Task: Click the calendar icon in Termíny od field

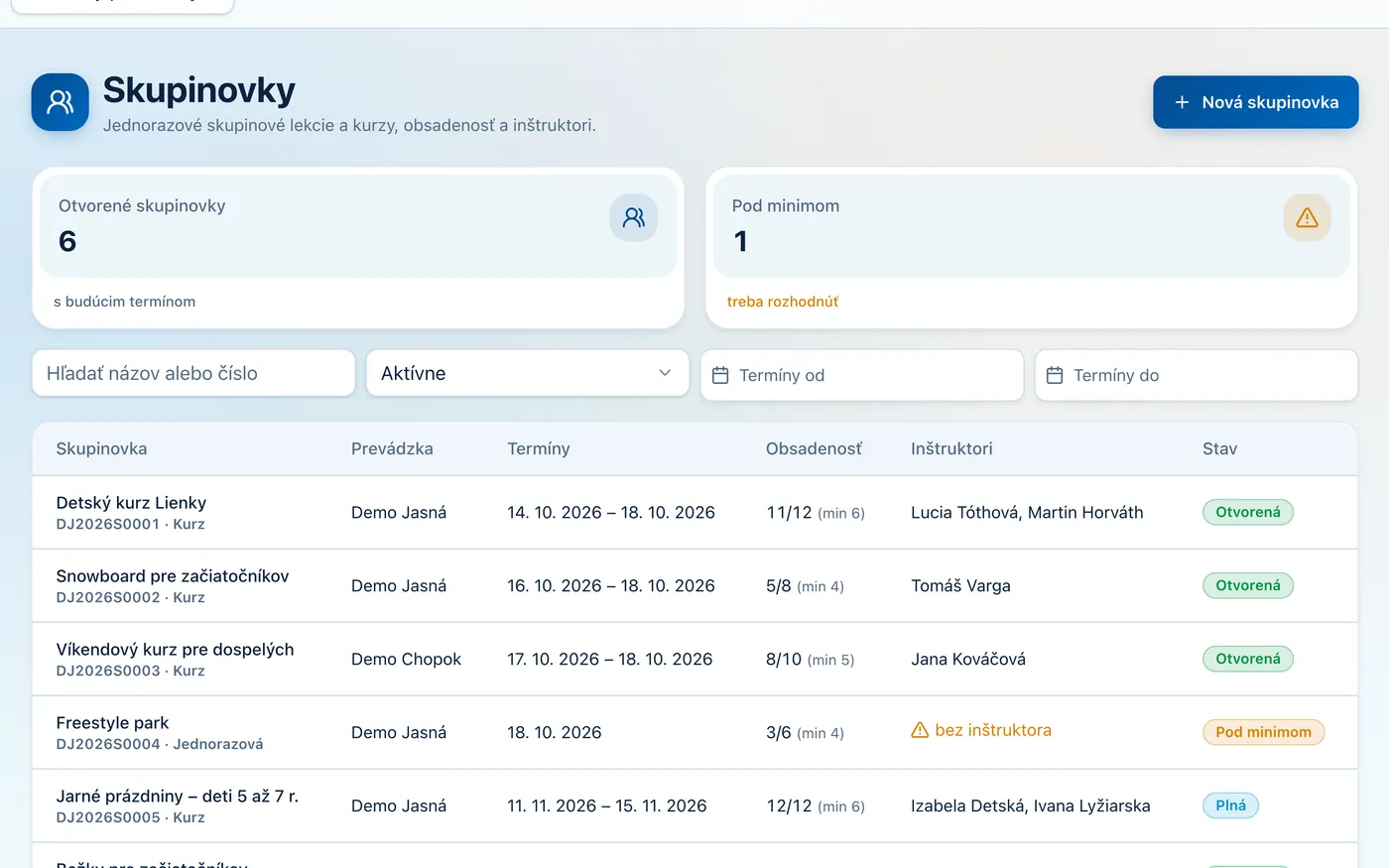Action: 720,375
